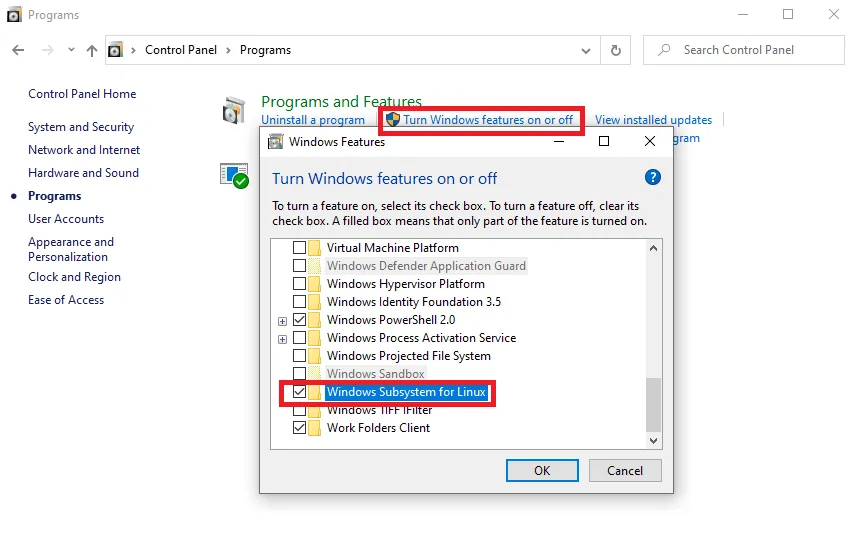The image size is (857, 545).
Task: Open the recent locations dropdown arrow
Action: 71,50
